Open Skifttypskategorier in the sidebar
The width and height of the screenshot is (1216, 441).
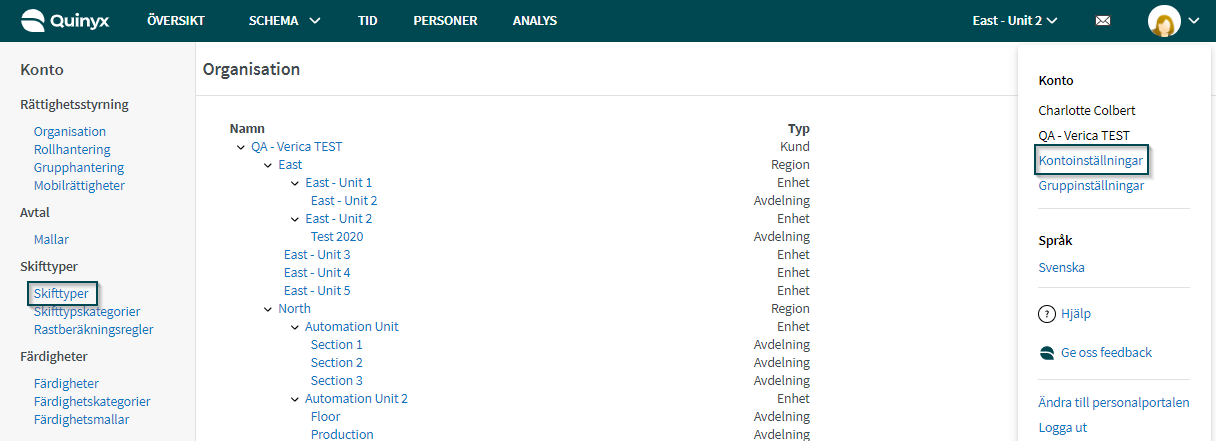click(x=87, y=311)
